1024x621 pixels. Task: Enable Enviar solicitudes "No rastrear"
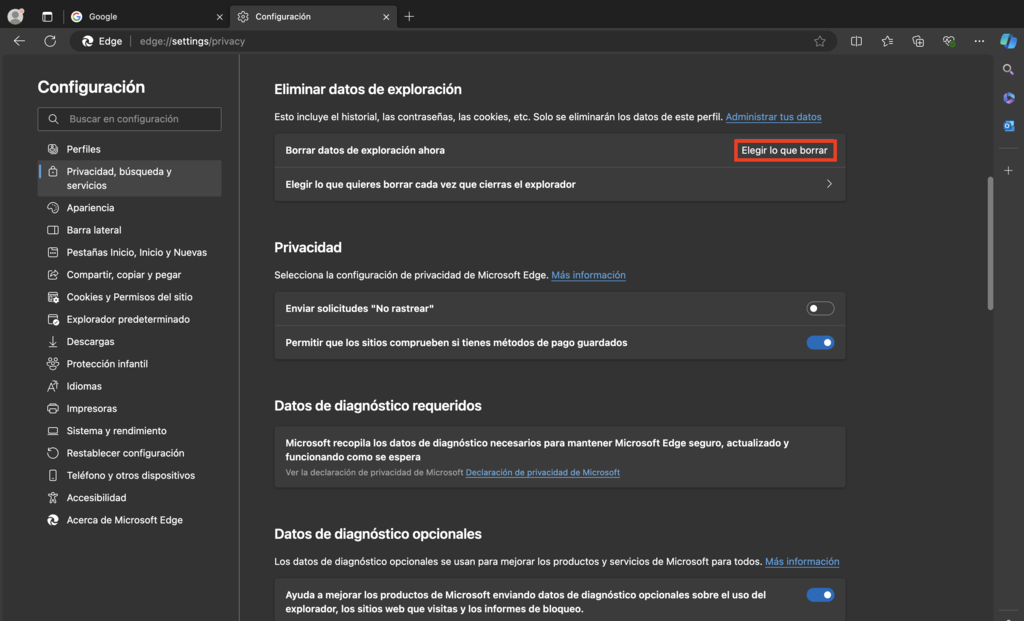pyautogui.click(x=820, y=308)
